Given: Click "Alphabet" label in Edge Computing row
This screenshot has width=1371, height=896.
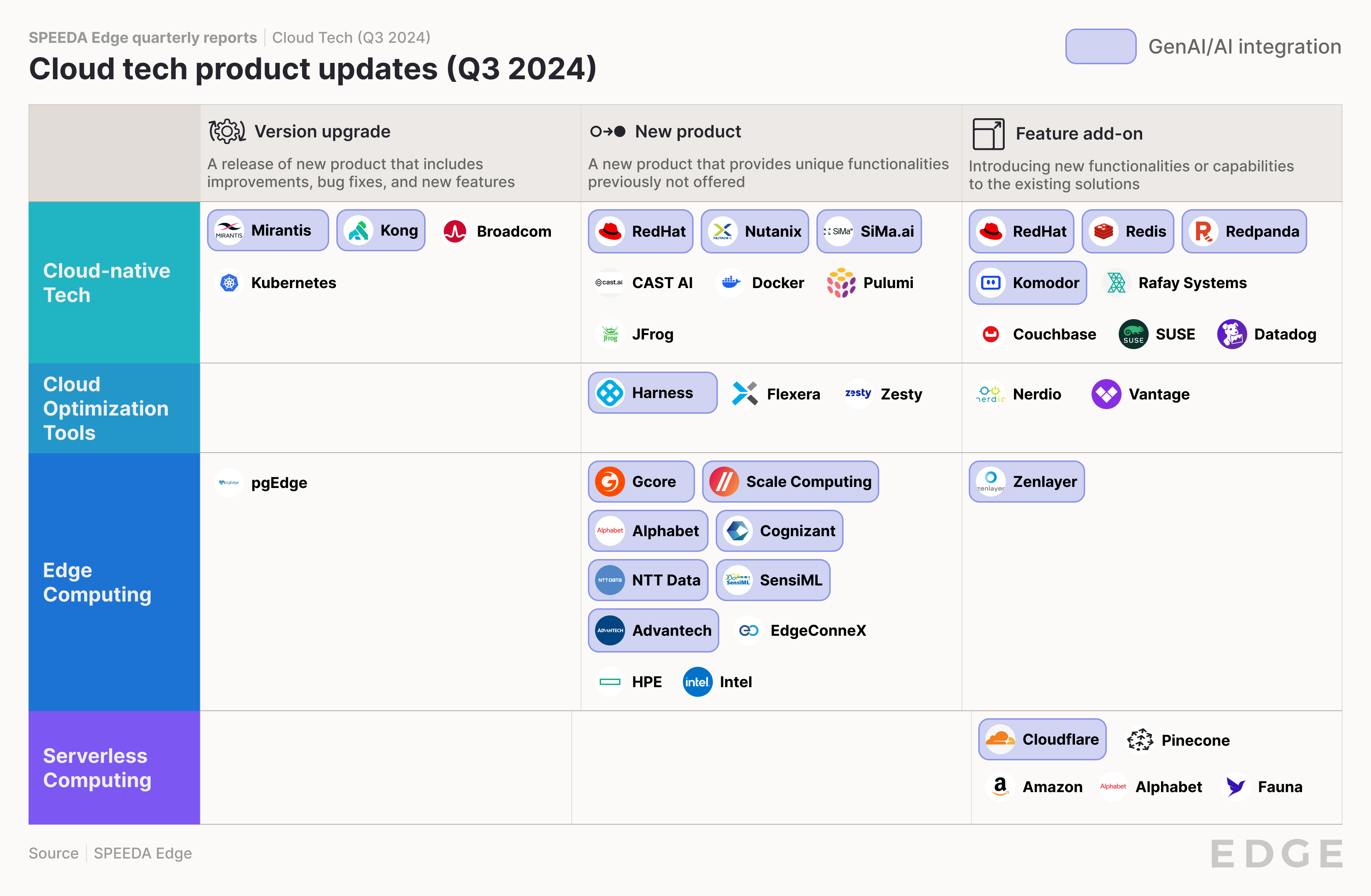Looking at the screenshot, I should coord(666,531).
